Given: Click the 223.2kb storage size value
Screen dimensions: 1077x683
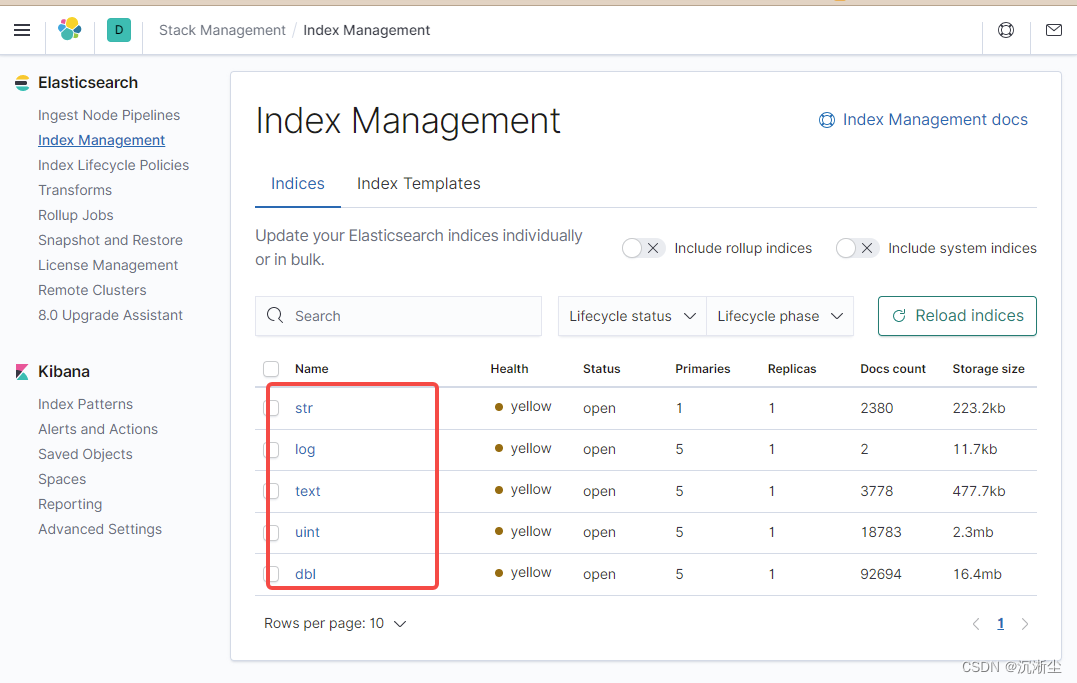Looking at the screenshot, I should tap(979, 408).
